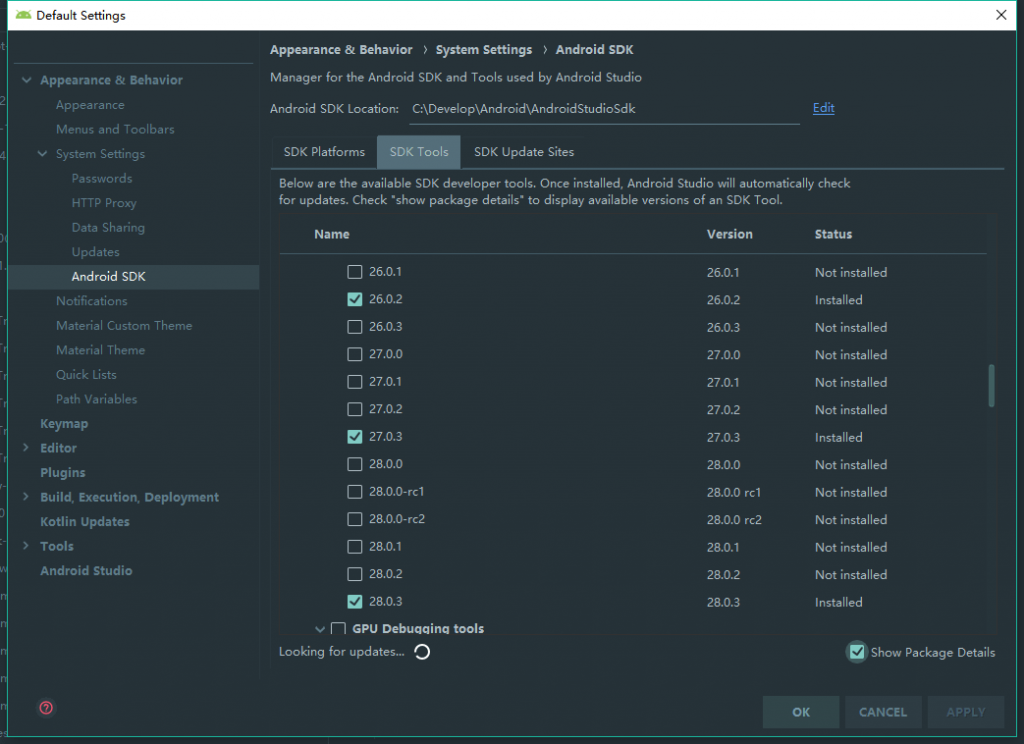Check the 28.0.1 build tools checkbox
Viewport: 1024px width, 744px height.
(355, 546)
